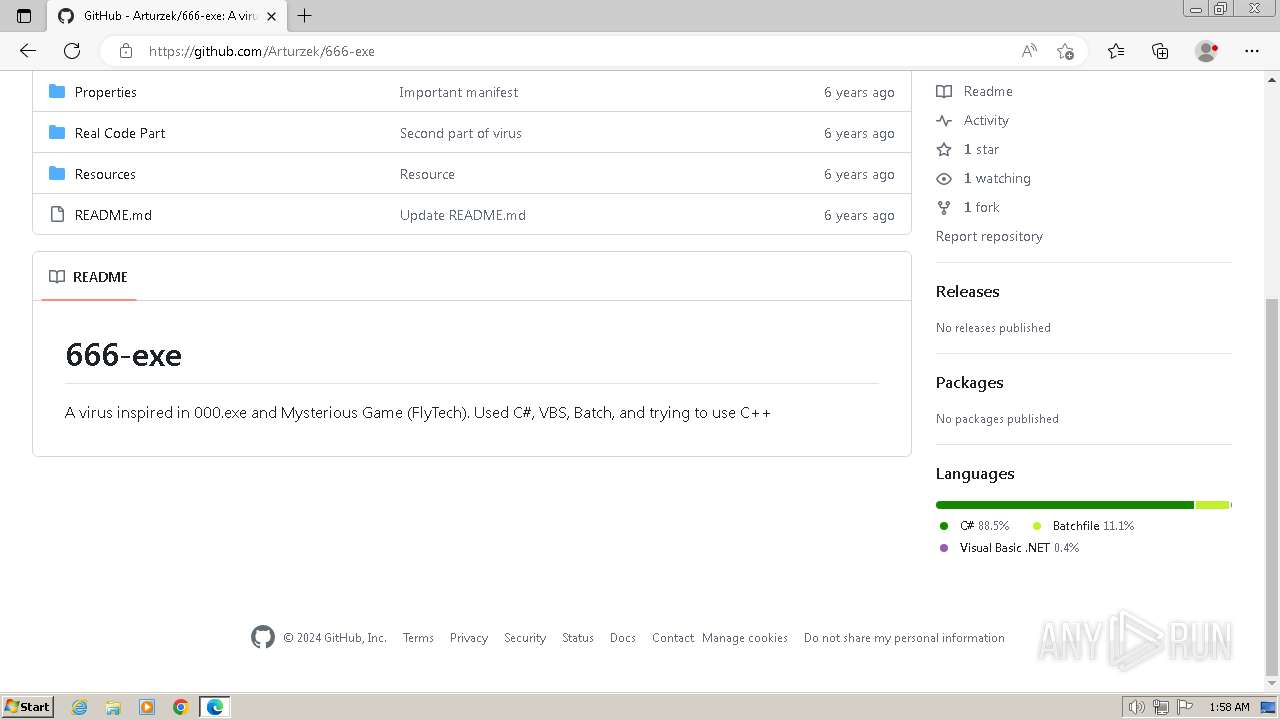
Task: Open Settings and more menu
Action: 1252,51
